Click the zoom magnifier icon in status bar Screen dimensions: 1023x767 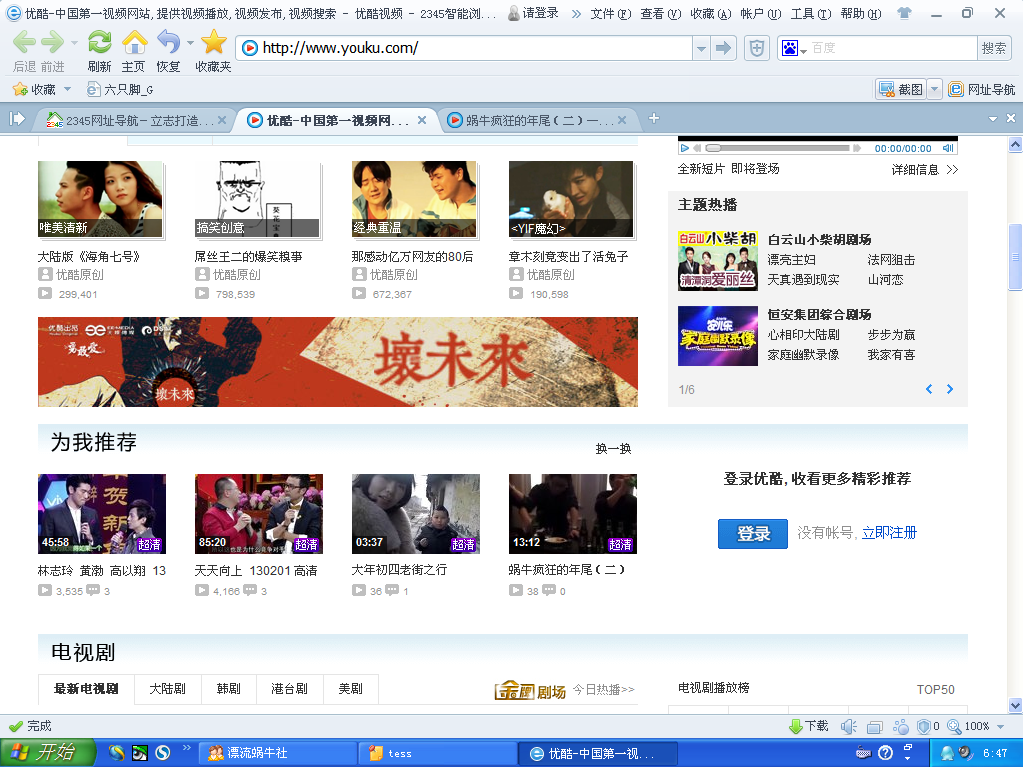click(x=954, y=727)
